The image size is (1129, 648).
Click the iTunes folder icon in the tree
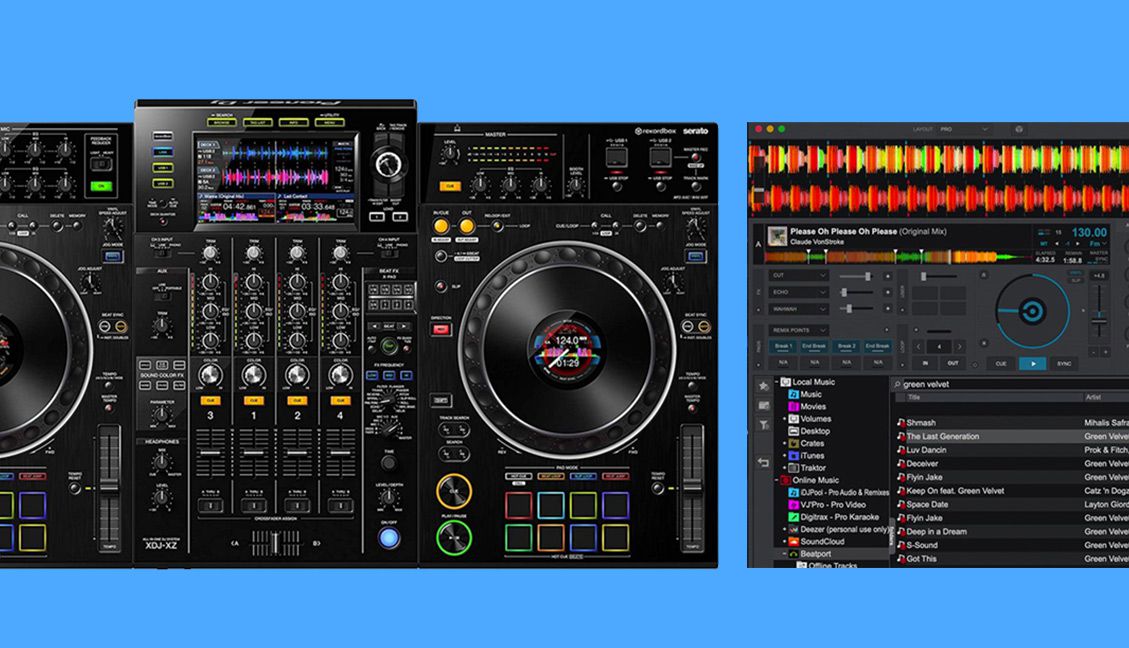pos(793,456)
